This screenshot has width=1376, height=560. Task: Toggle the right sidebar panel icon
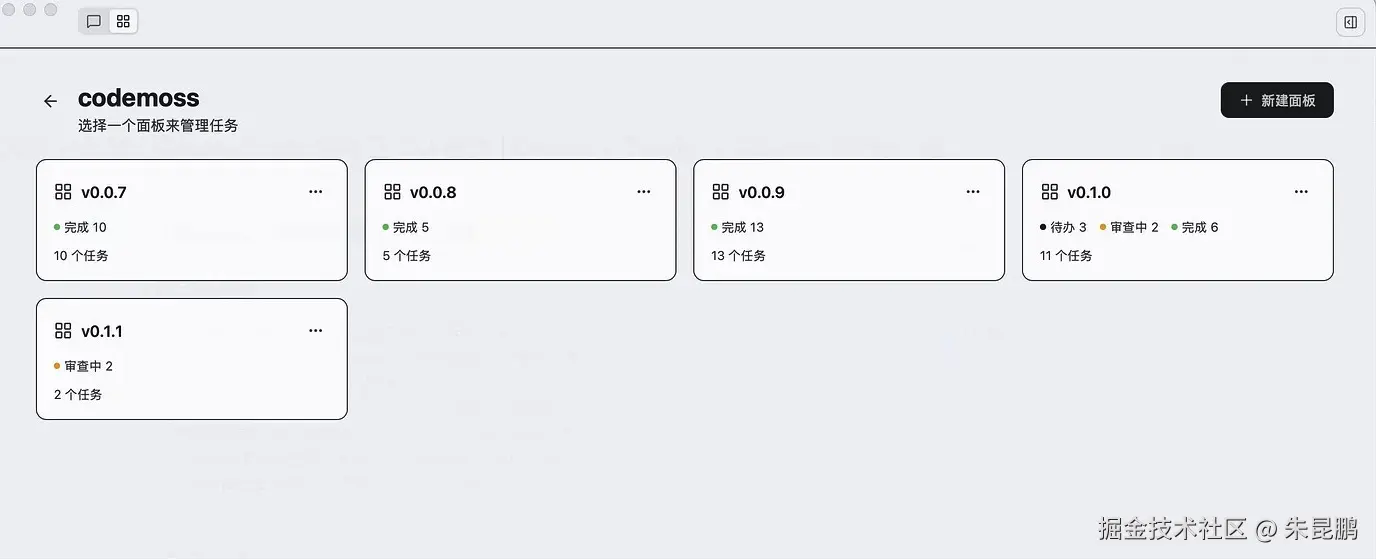1351,22
